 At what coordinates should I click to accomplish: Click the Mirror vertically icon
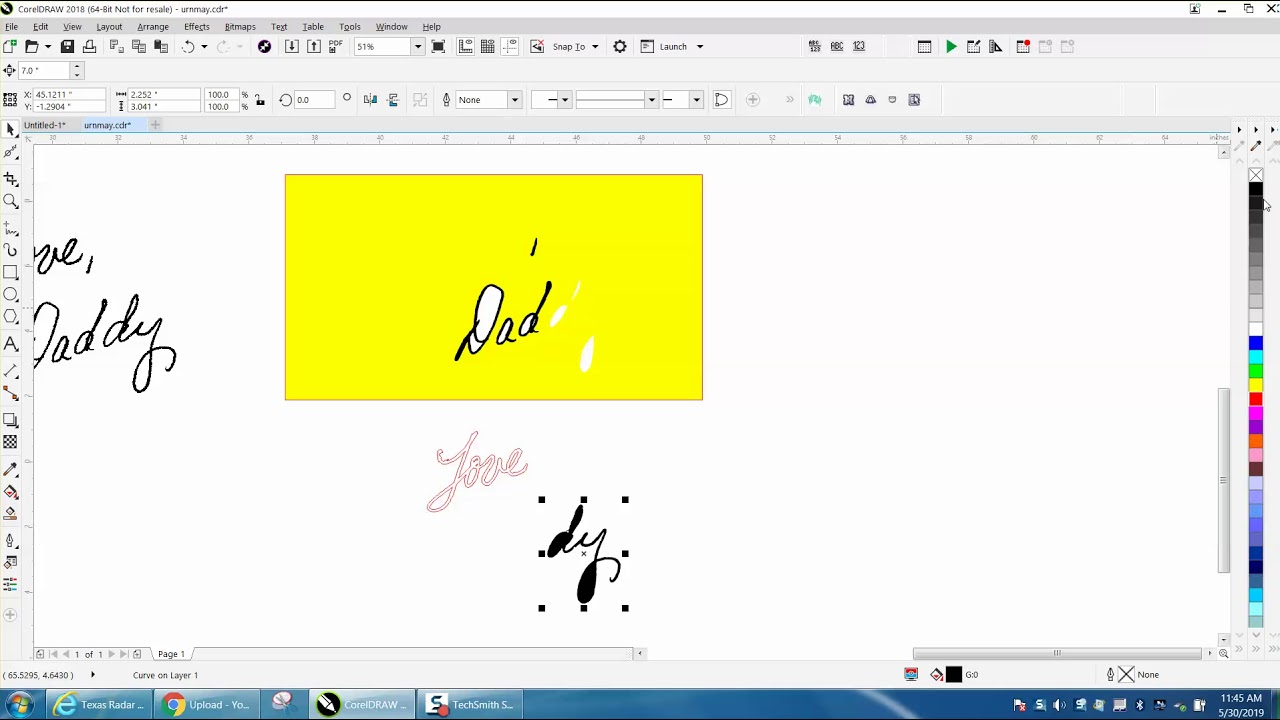(393, 99)
